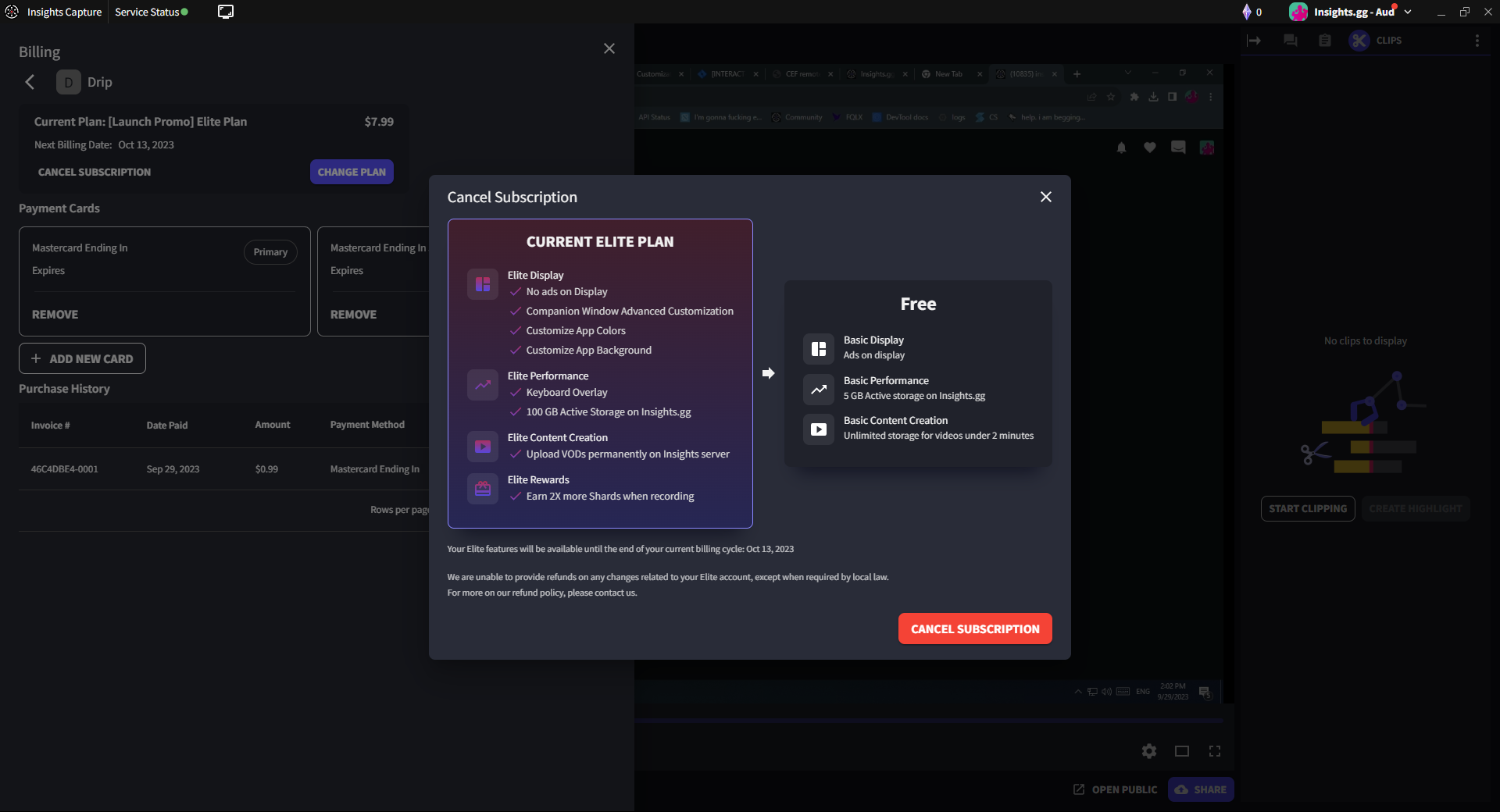Screen dimensions: 1500x812
Task: Click the Basic Display layout icon
Action: 819,348
